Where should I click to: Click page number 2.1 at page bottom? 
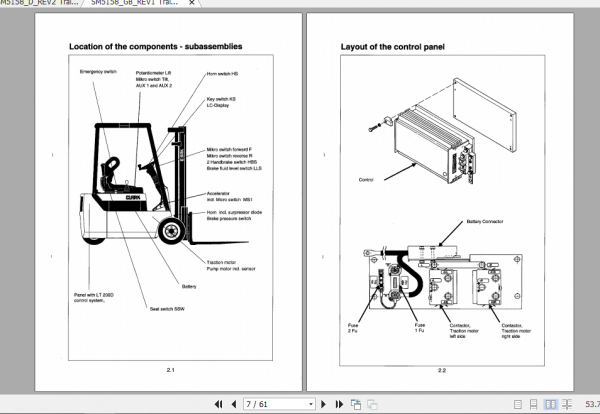[171, 370]
